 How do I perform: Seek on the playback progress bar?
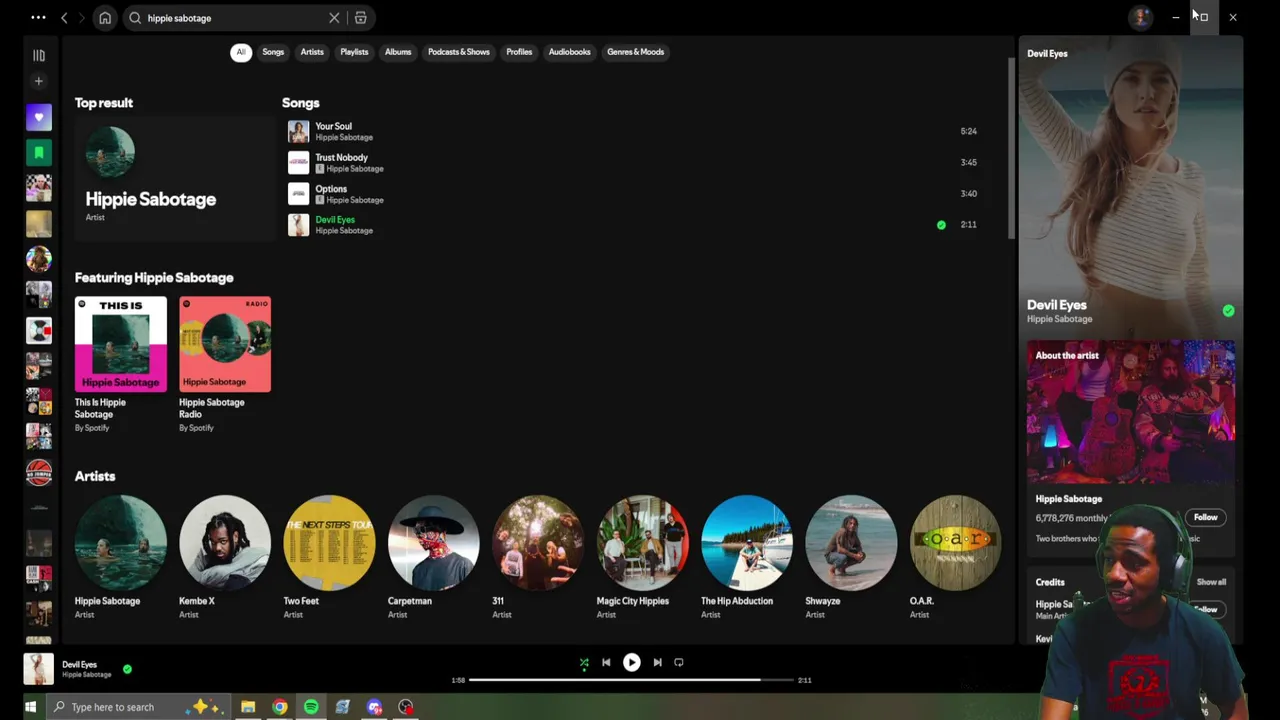[632, 680]
